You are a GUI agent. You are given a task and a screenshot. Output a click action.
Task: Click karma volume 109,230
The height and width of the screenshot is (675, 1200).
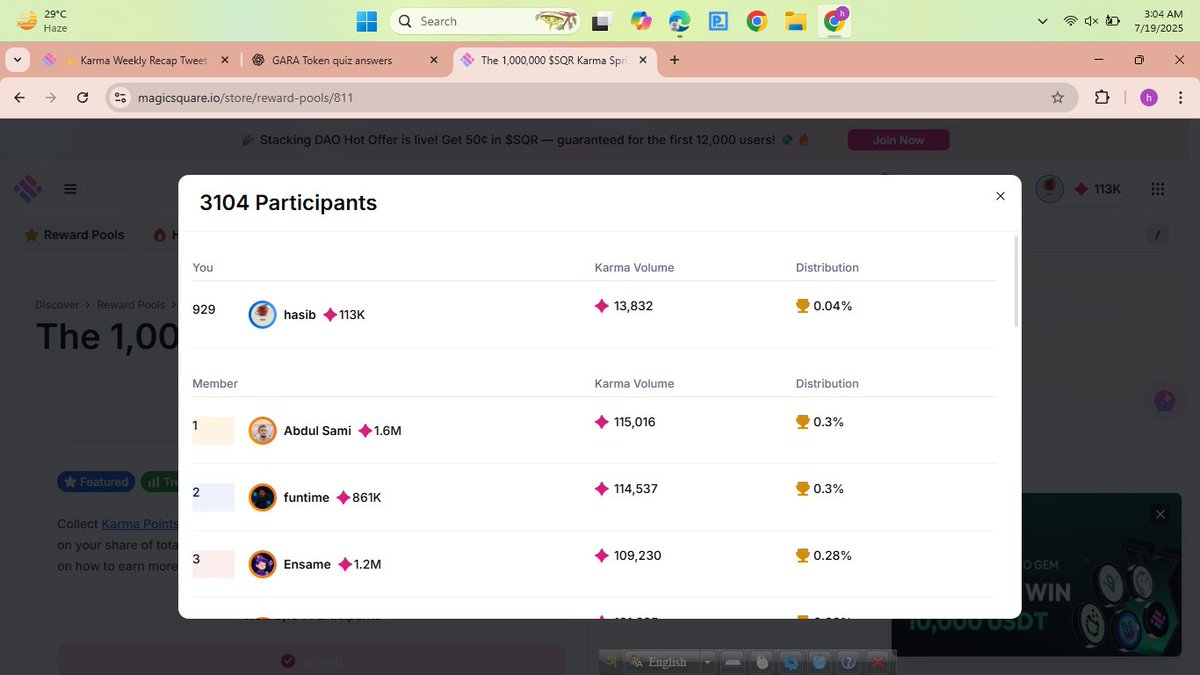(638, 555)
